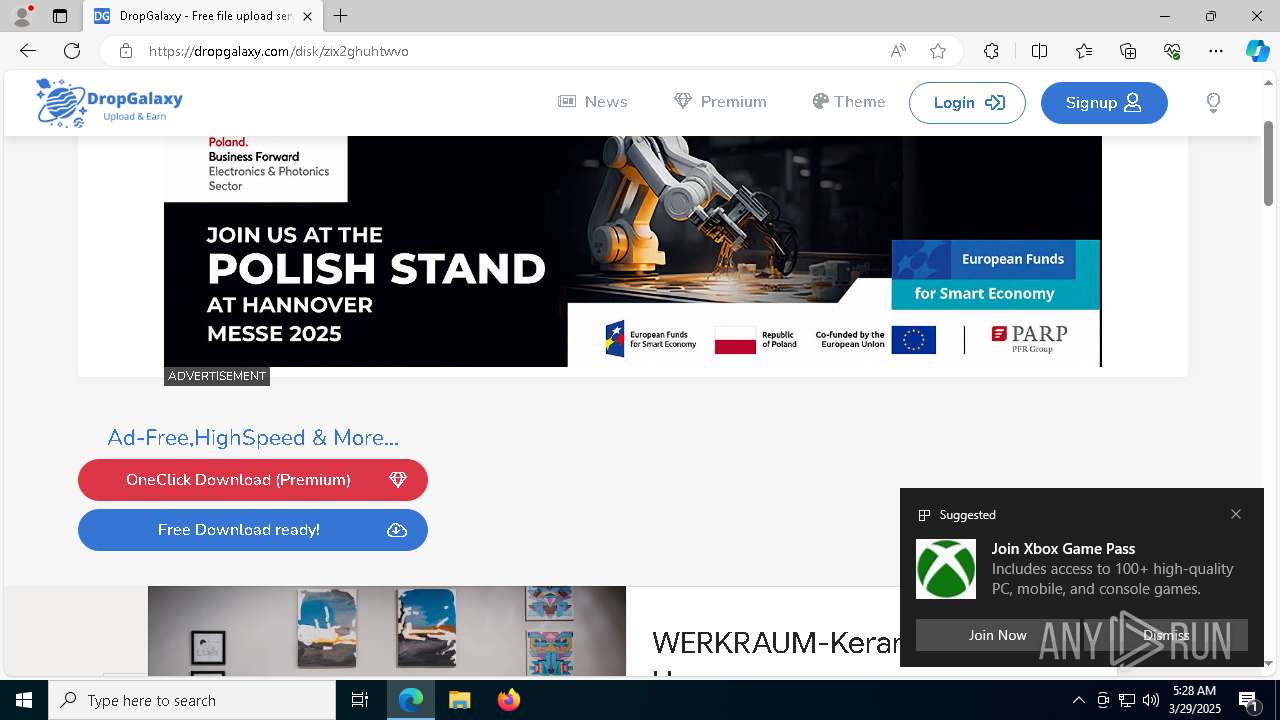Image resolution: width=1280 pixels, height=720 pixels.
Task: Open browser Extensions icon
Action: click(x=991, y=51)
